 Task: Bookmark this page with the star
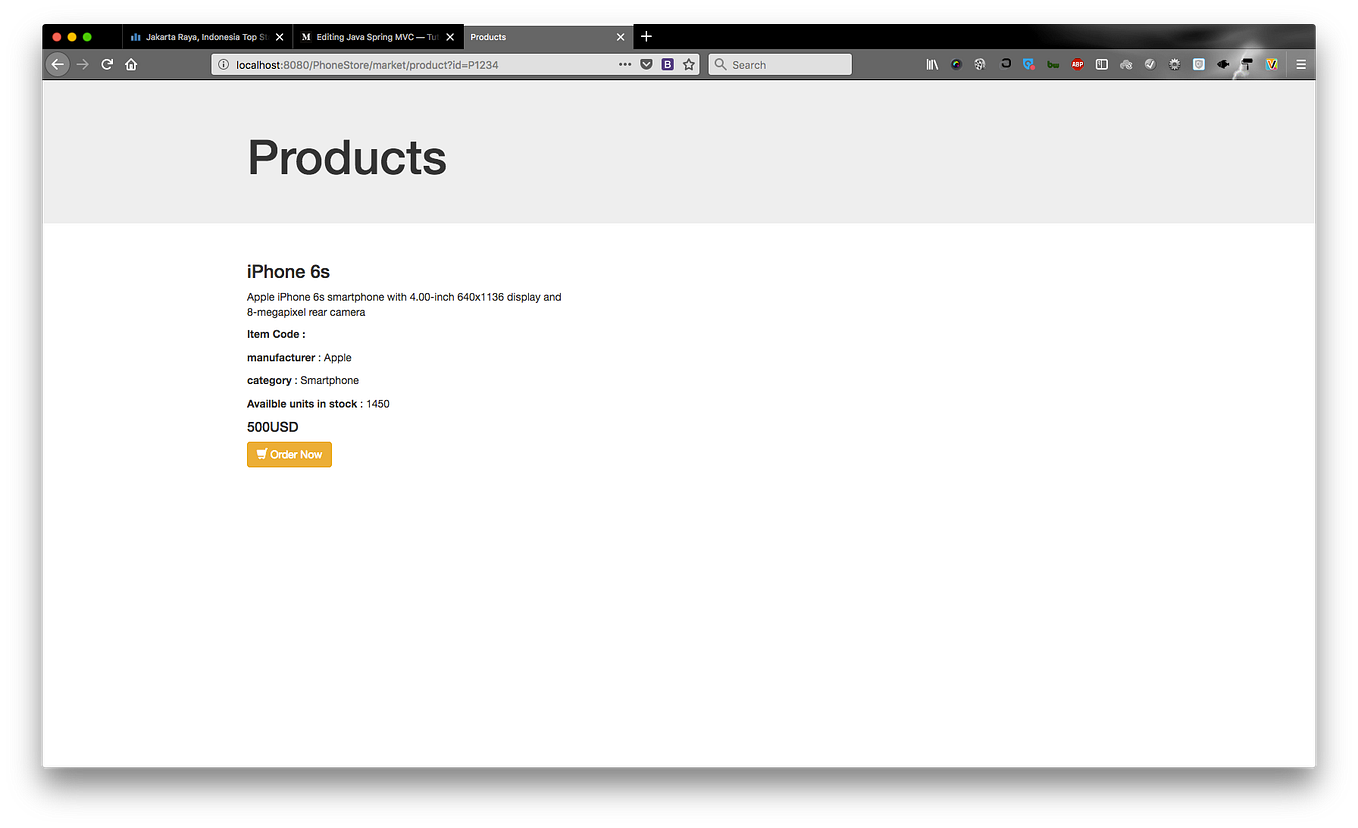pyautogui.click(x=689, y=64)
